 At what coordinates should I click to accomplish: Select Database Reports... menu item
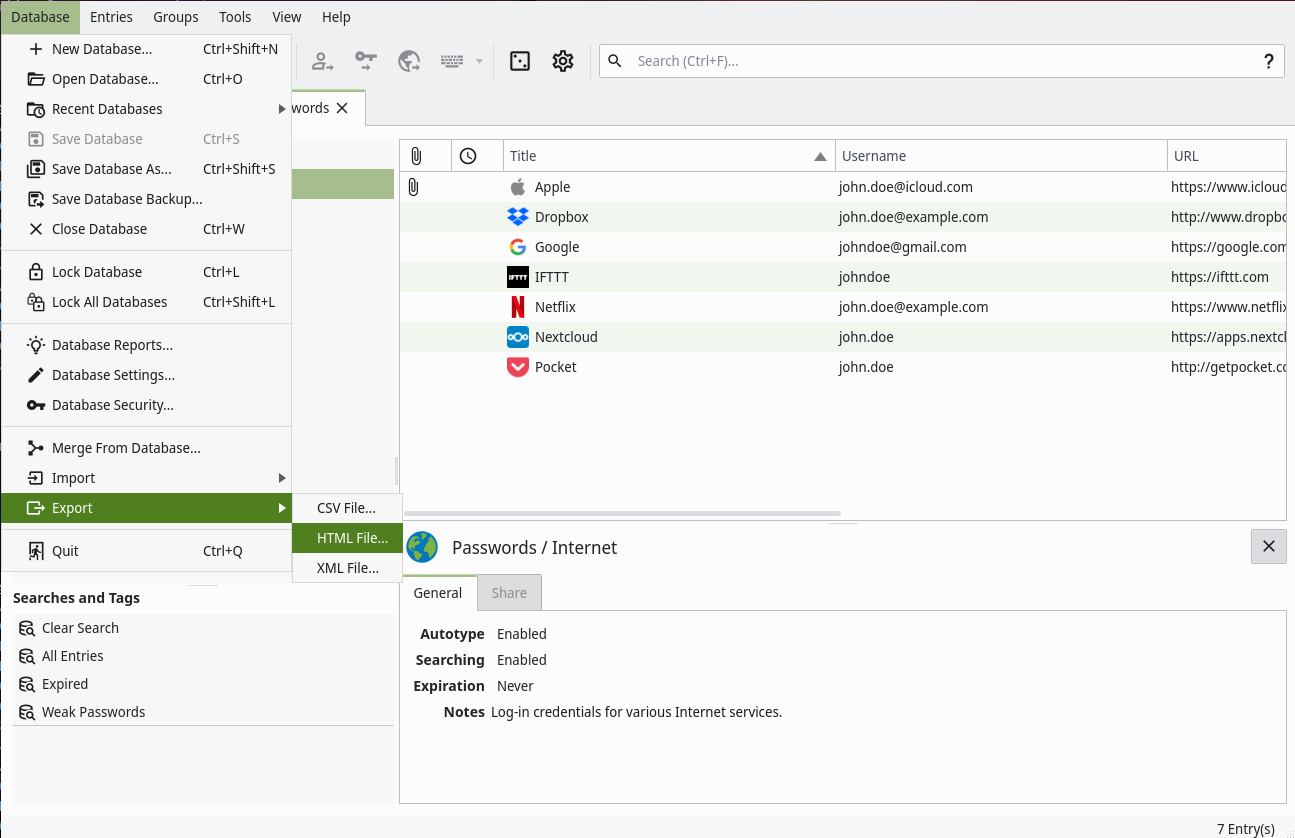[112, 345]
